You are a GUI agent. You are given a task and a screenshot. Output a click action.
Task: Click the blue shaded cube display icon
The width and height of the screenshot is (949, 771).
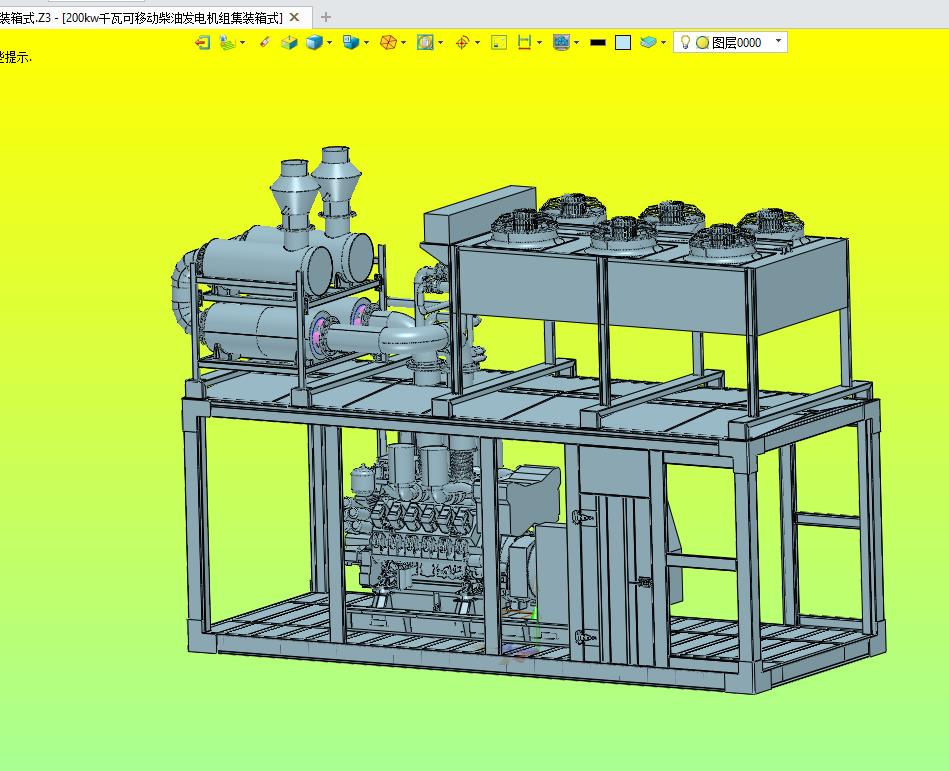point(314,42)
